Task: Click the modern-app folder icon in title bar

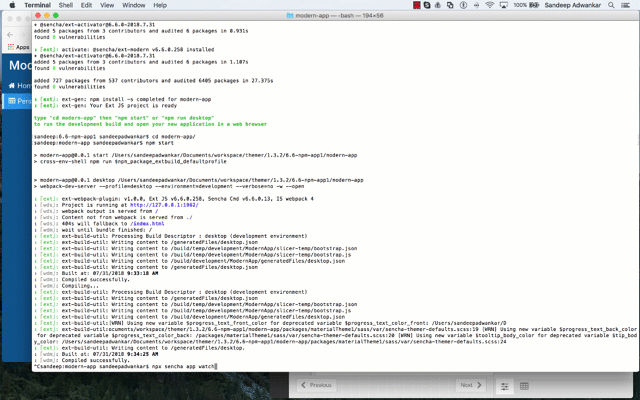Action: [290, 16]
